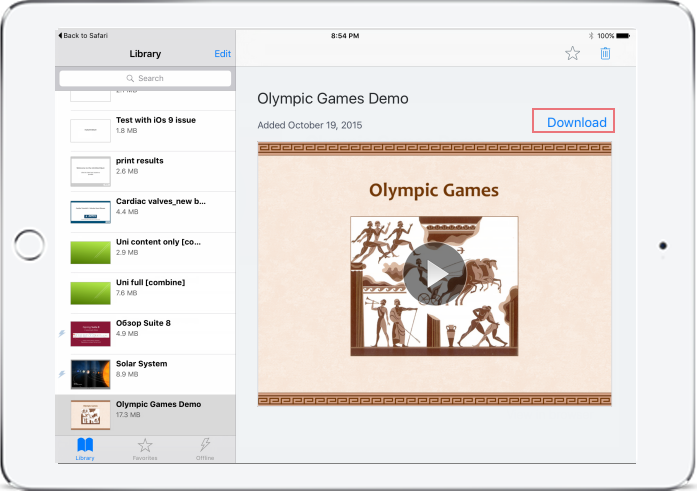Open the Offline tab
The width and height of the screenshot is (697, 491).
point(205,449)
